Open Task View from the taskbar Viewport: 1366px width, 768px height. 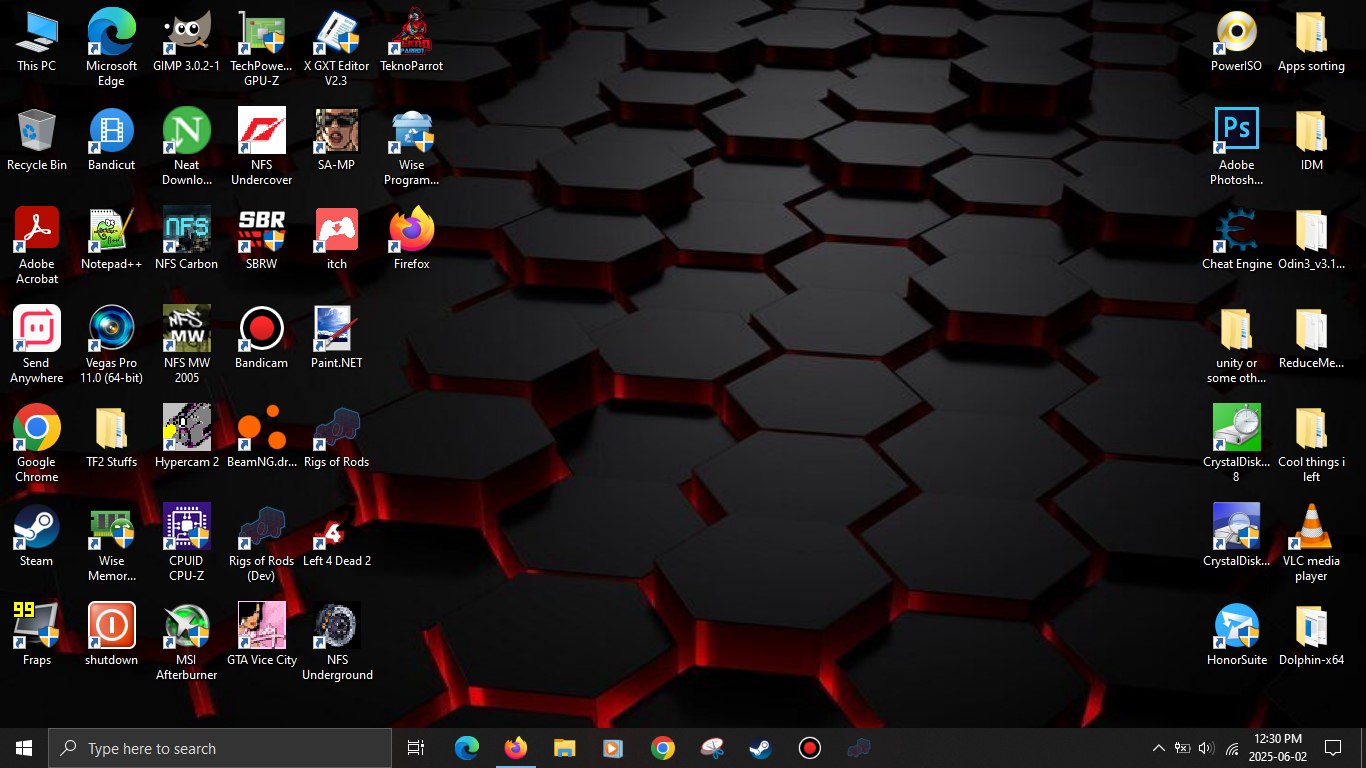click(x=416, y=748)
